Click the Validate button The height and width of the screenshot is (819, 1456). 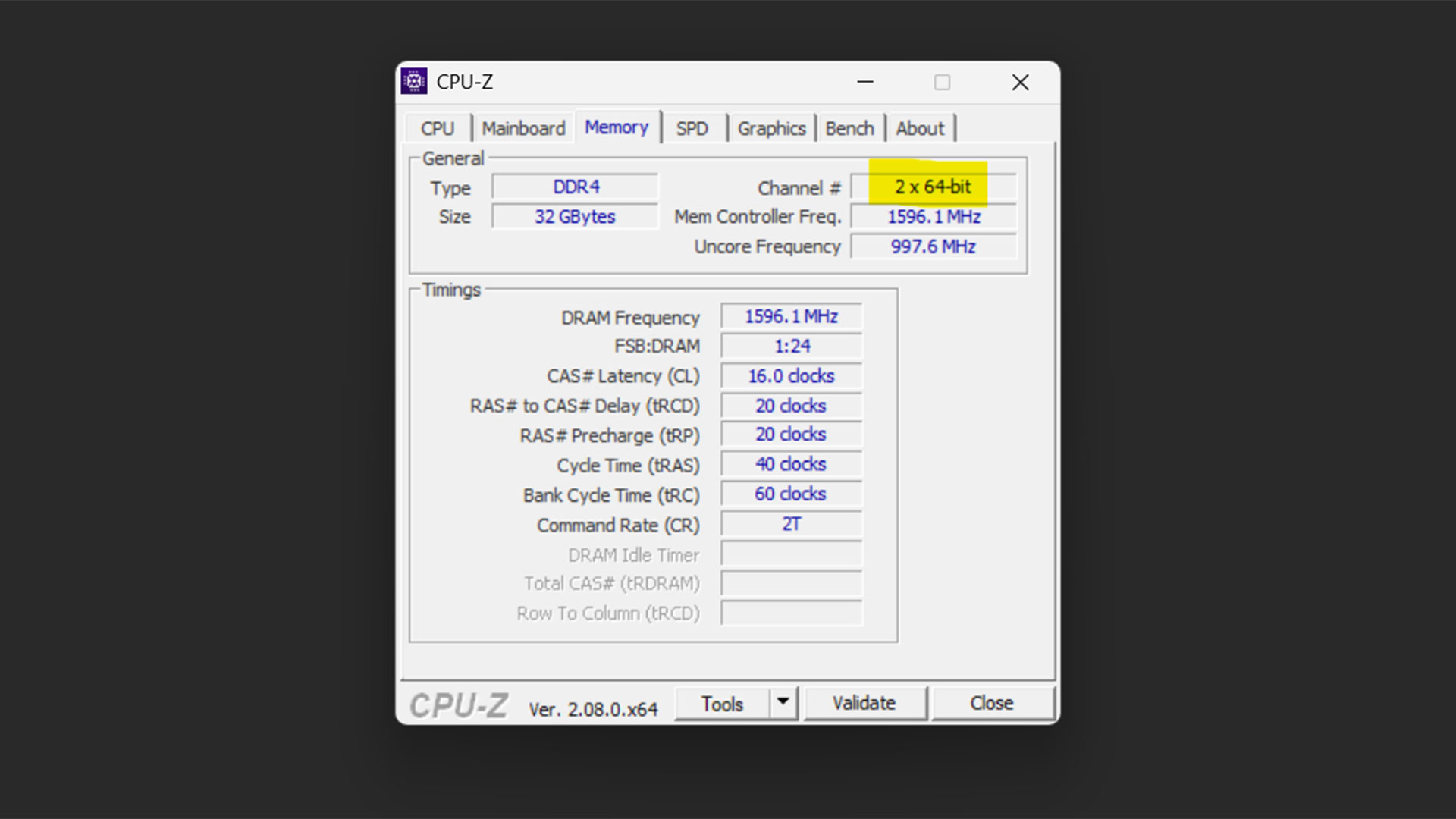pos(864,703)
